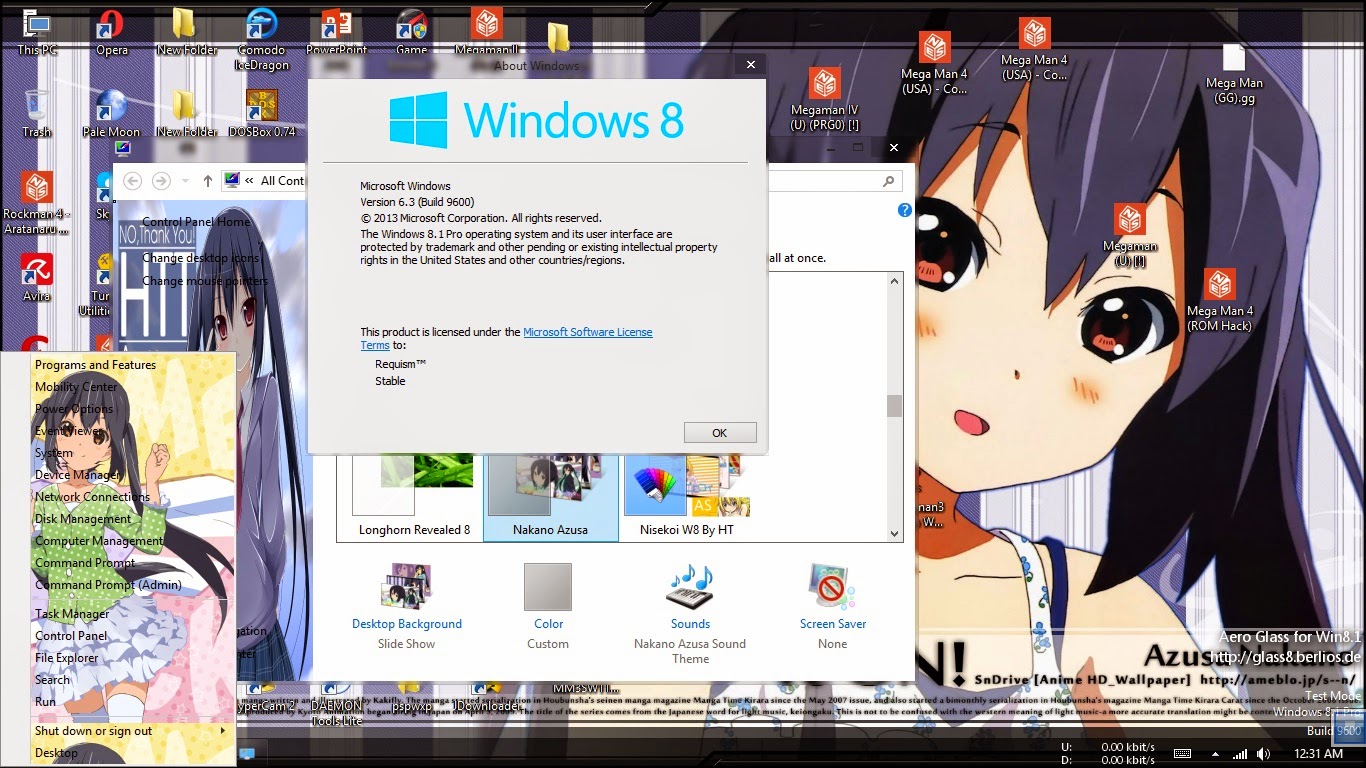This screenshot has width=1366, height=768.
Task: Open Event Viewer from the menu
Action: click(x=68, y=431)
